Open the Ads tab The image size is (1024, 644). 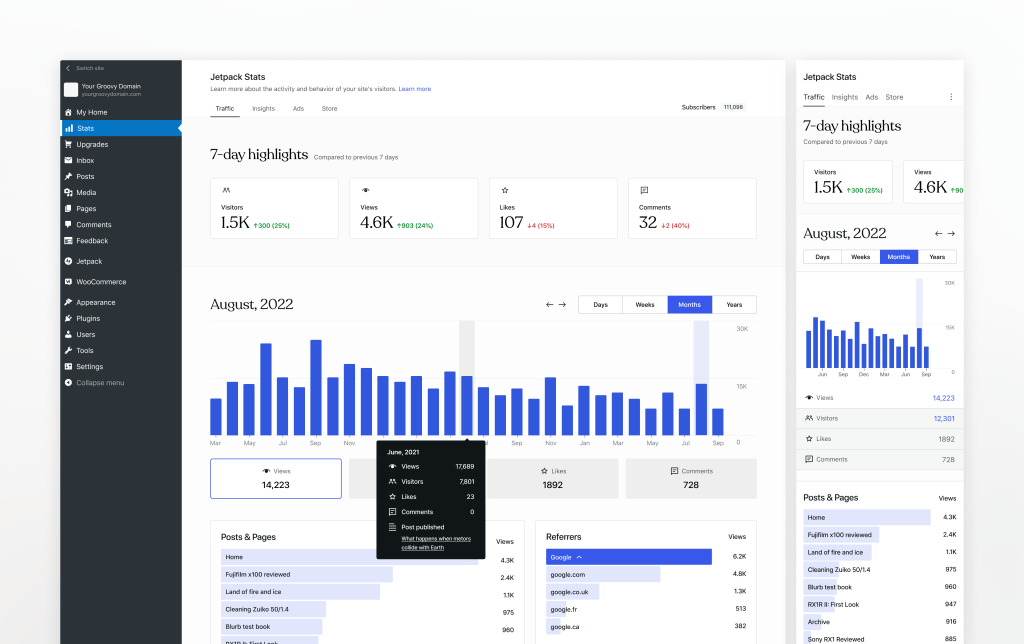click(x=298, y=108)
